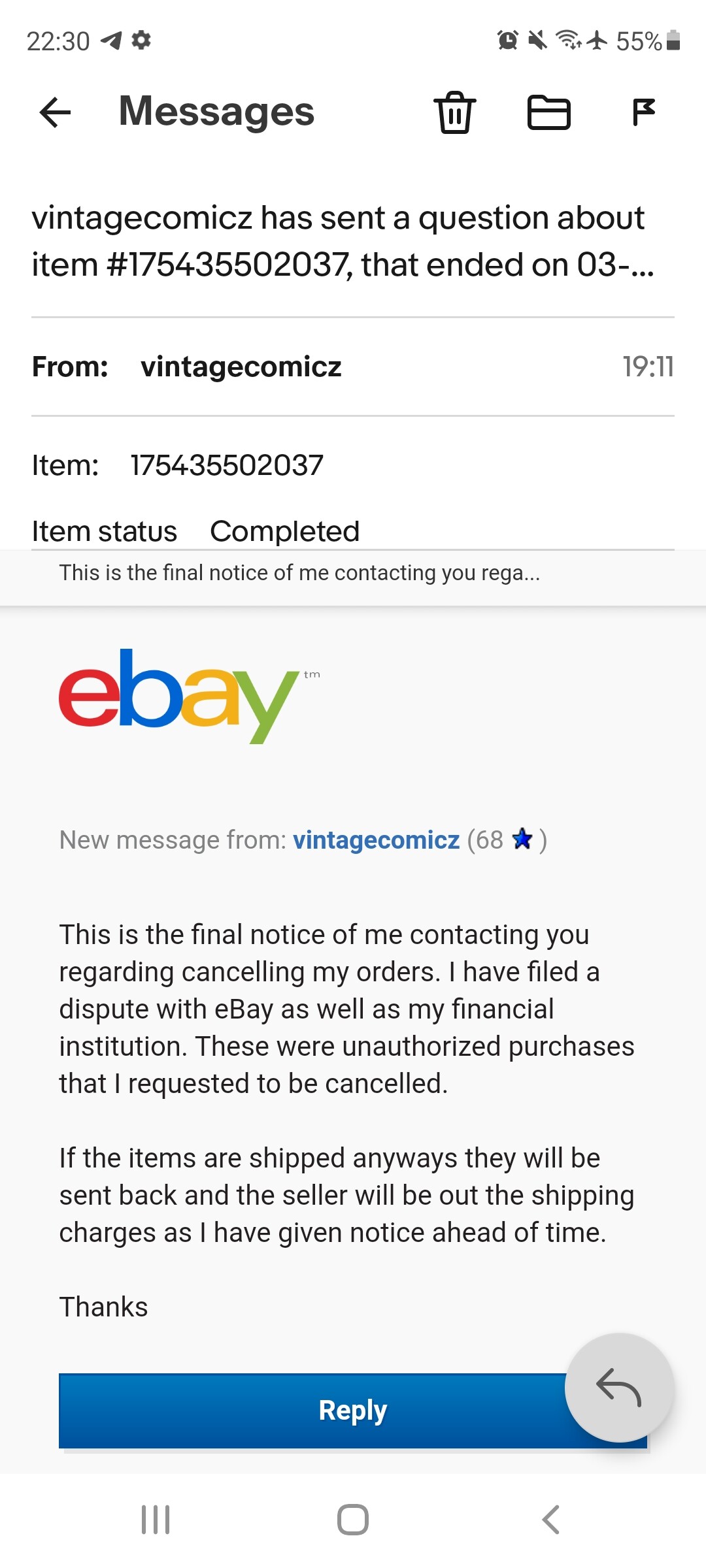Flag this message

point(644,112)
